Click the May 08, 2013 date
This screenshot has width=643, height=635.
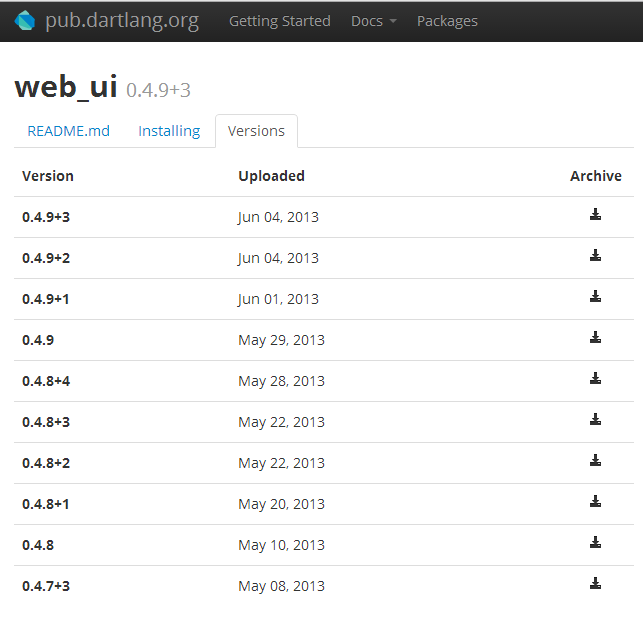[281, 586]
